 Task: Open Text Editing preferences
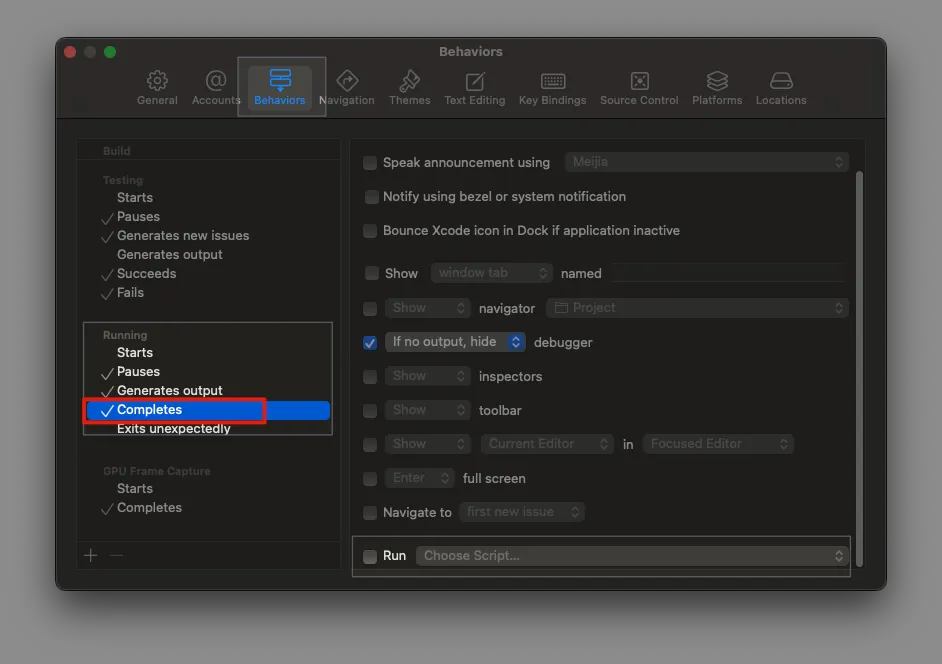pos(474,88)
